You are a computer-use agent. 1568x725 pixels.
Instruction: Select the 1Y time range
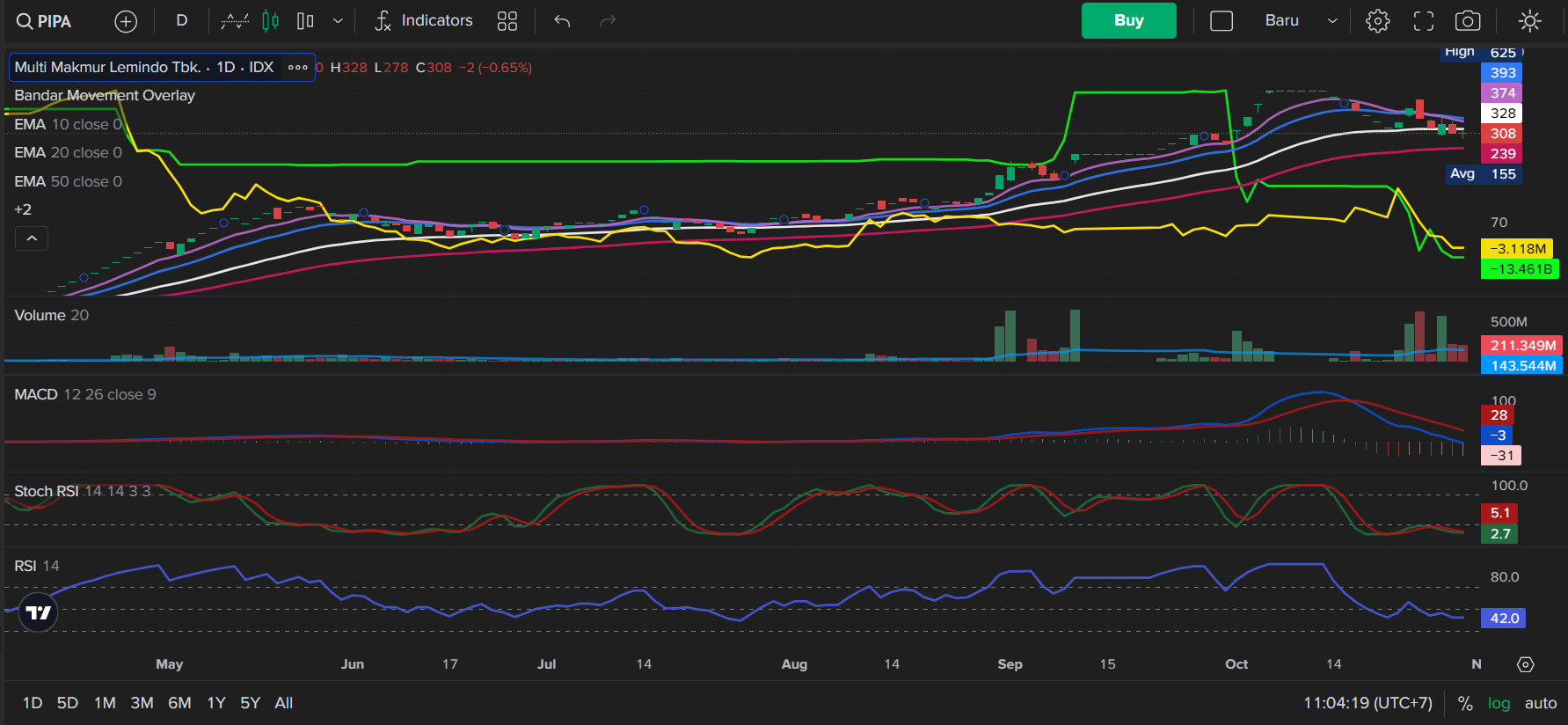(216, 703)
